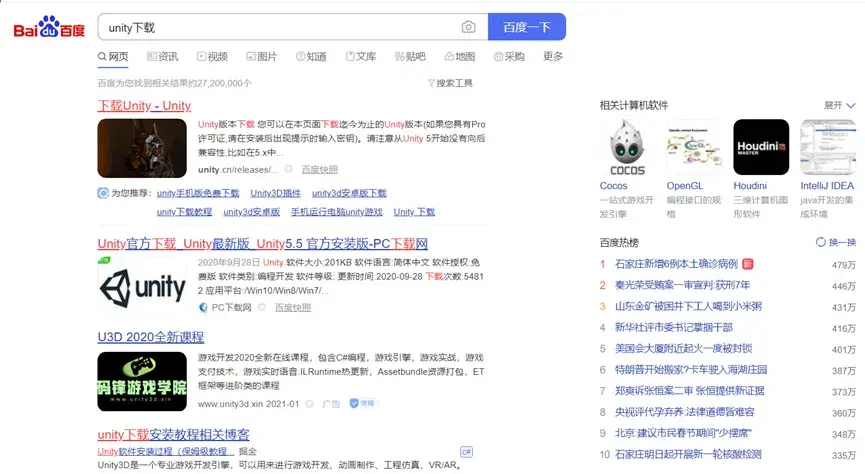865x474 pixels.
Task: Open hot item 美国会大厦附近起火一度被封锁
Action: pyautogui.click(x=684, y=349)
